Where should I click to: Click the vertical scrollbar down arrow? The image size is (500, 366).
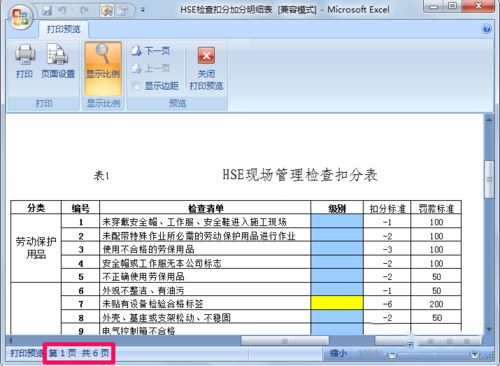pos(489,329)
